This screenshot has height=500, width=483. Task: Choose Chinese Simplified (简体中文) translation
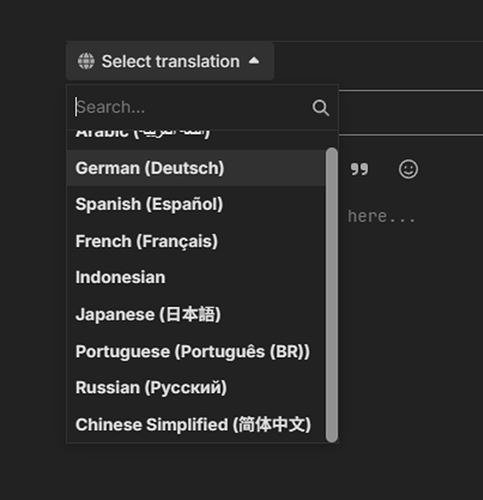pos(196,425)
